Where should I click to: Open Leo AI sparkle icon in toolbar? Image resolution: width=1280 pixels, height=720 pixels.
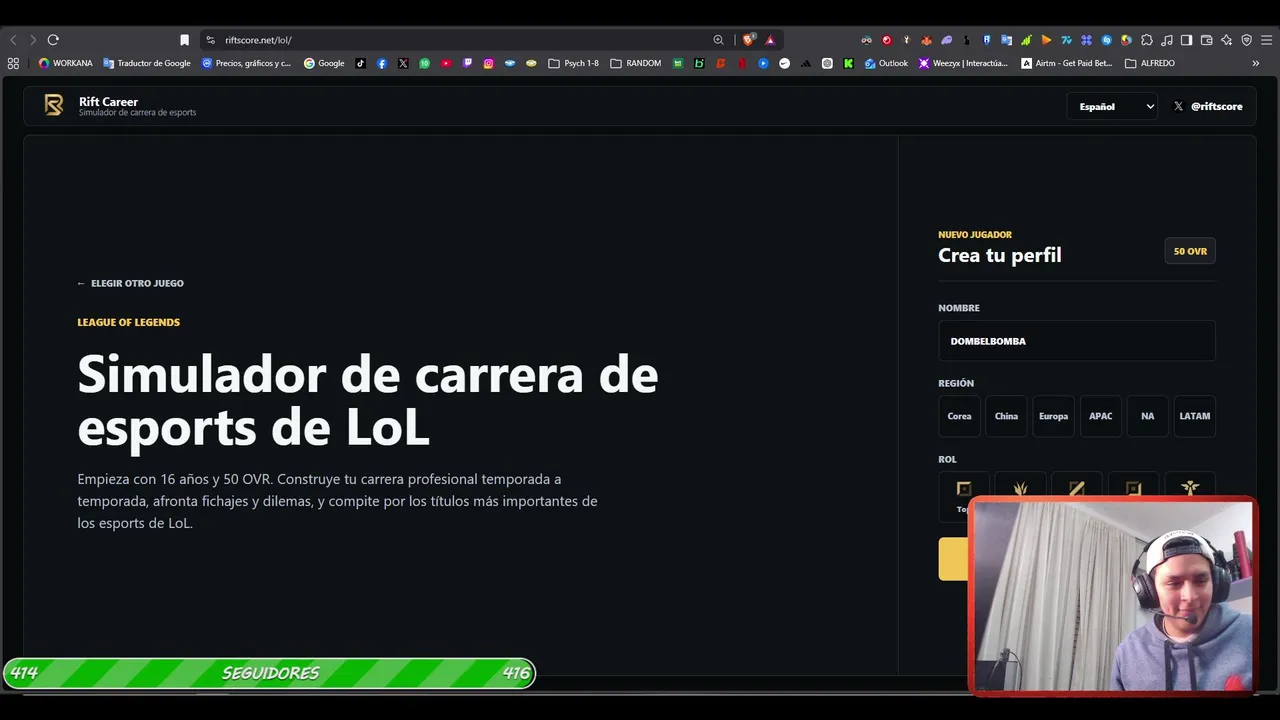(1226, 40)
